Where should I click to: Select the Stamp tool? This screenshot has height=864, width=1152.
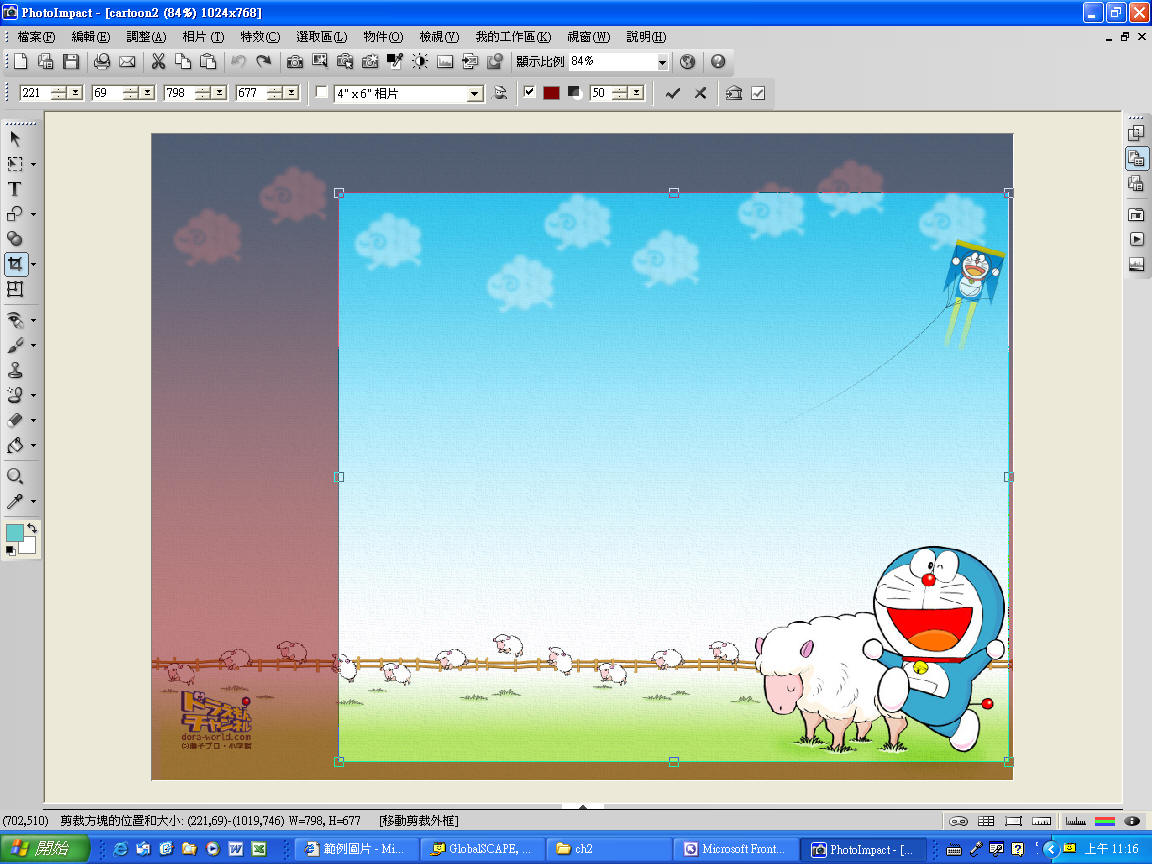point(15,370)
